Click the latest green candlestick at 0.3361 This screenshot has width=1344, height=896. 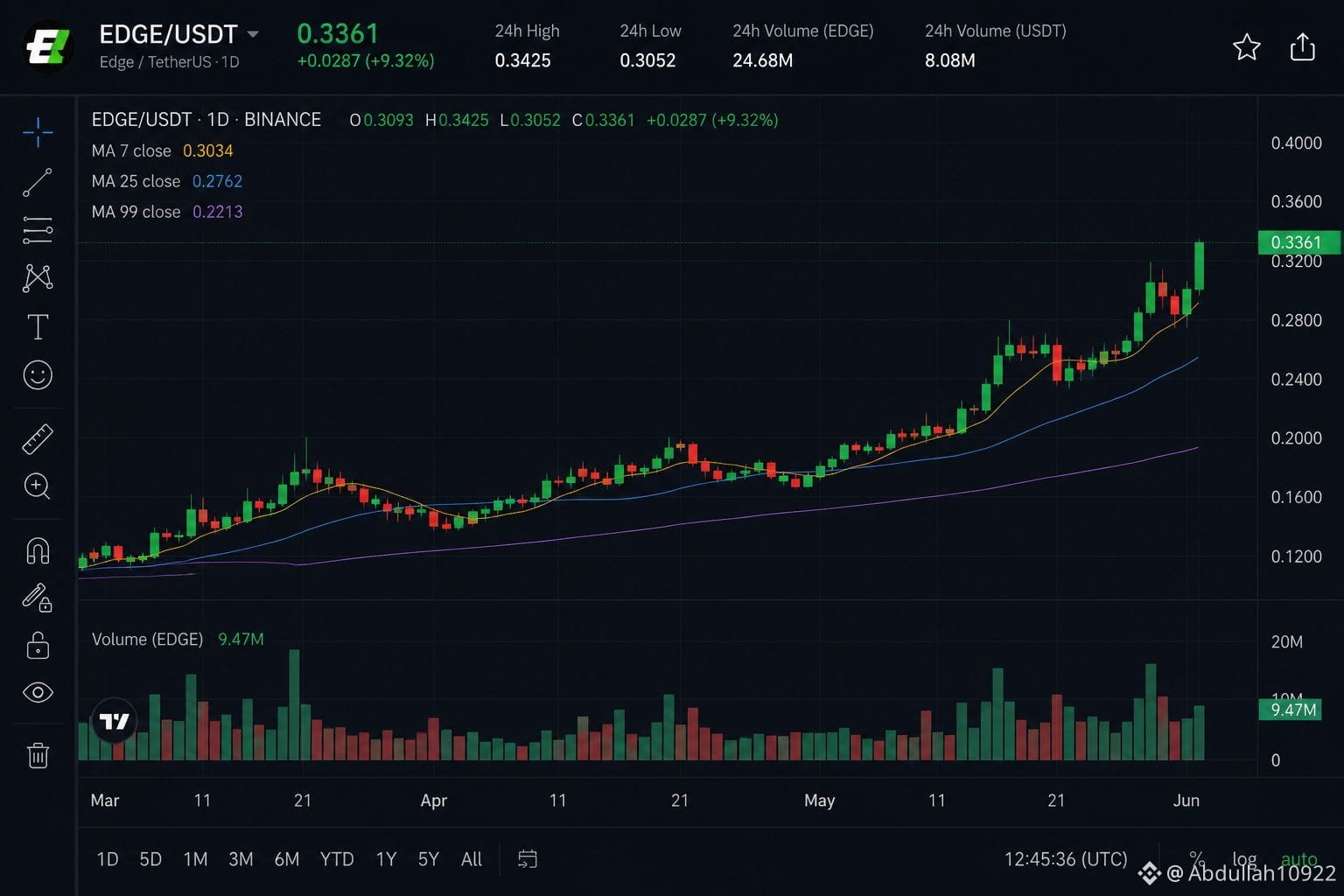(1199, 266)
